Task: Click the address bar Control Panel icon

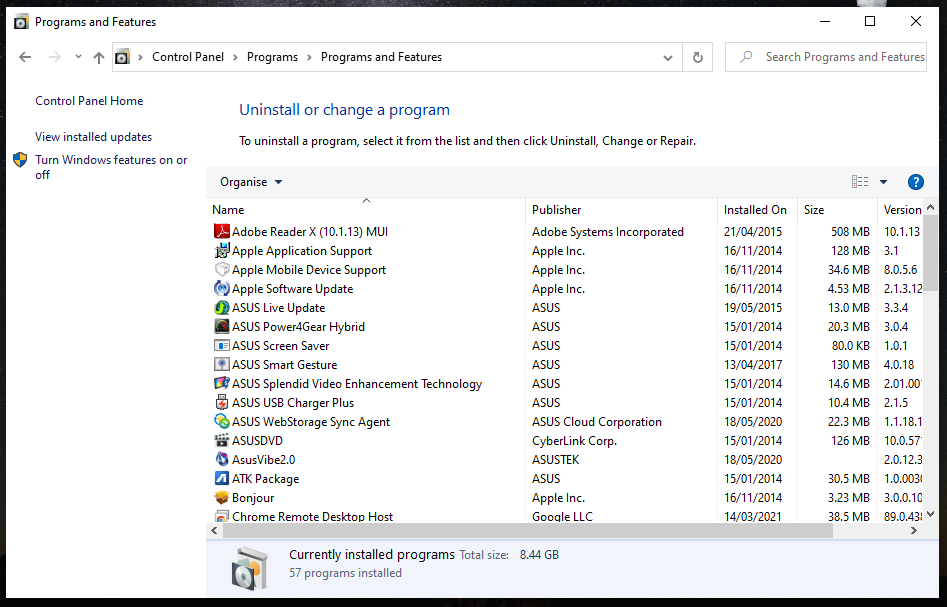Action: [122, 57]
